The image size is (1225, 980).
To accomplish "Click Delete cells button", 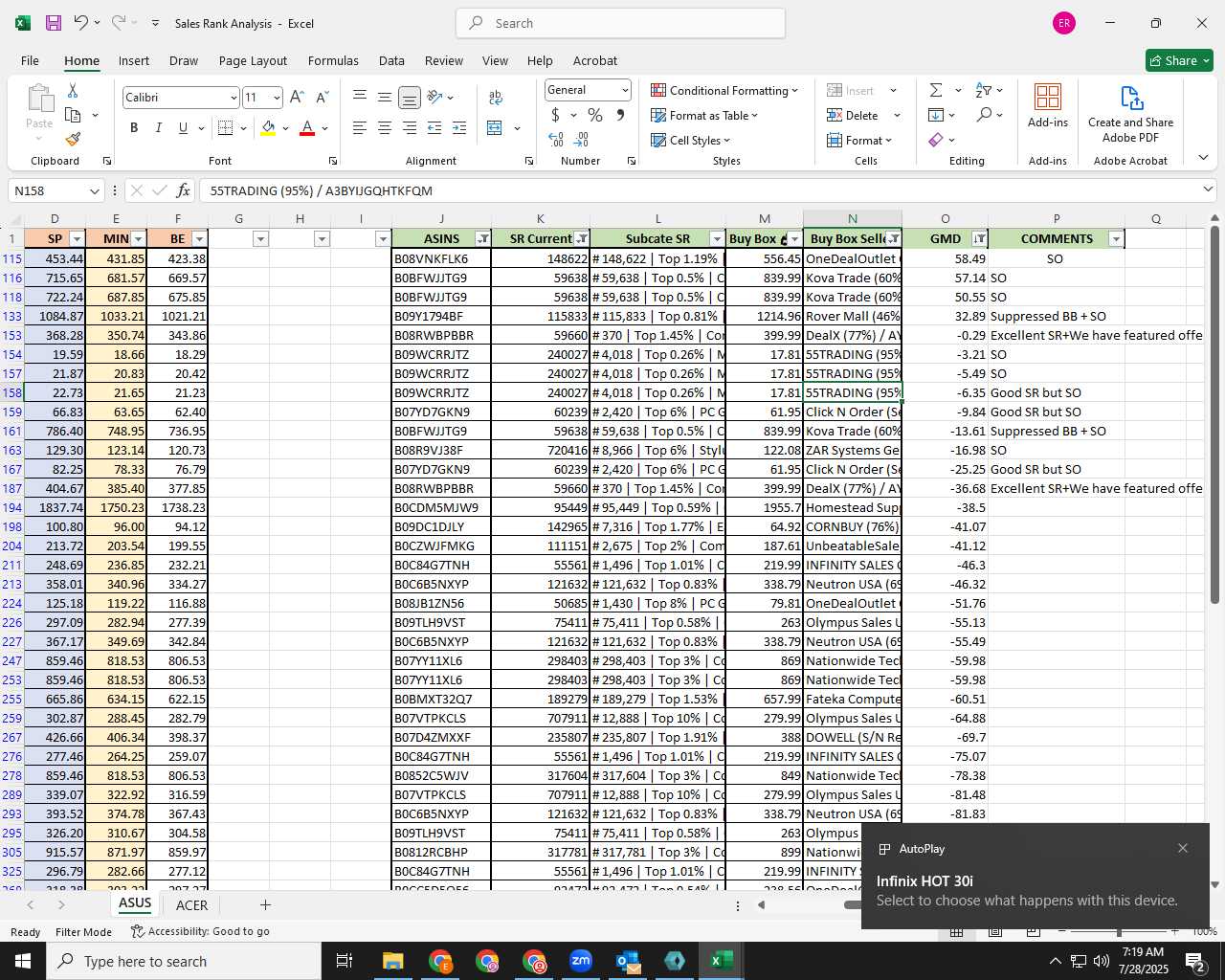I will click(853, 115).
